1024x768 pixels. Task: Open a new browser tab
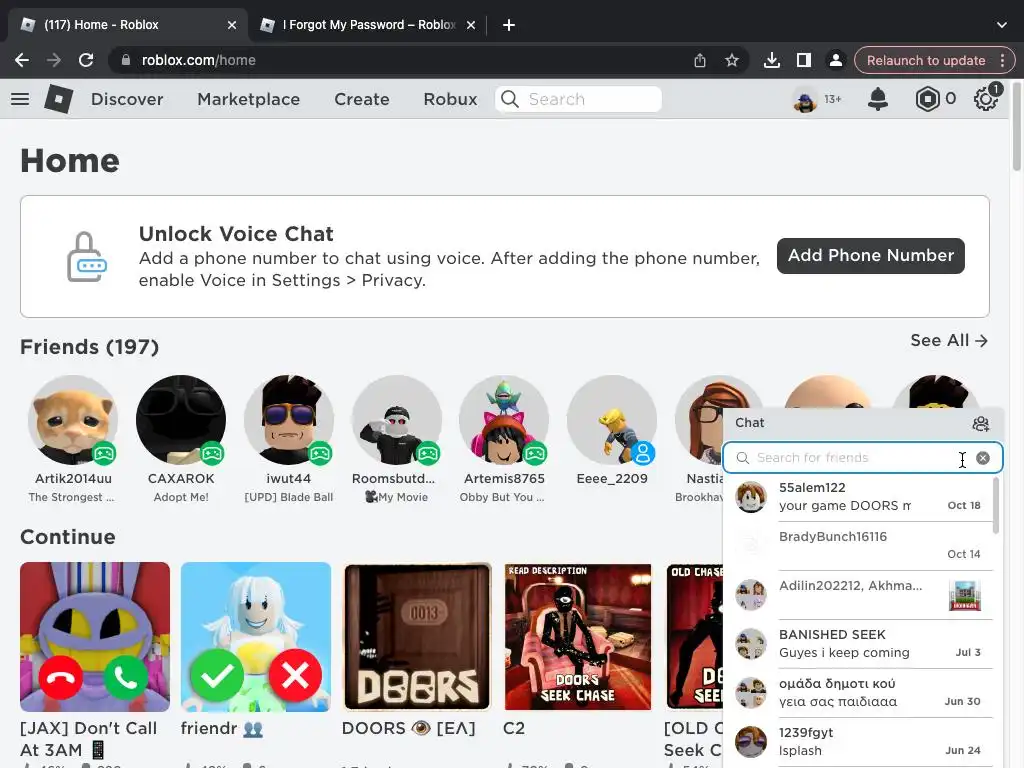pos(509,25)
